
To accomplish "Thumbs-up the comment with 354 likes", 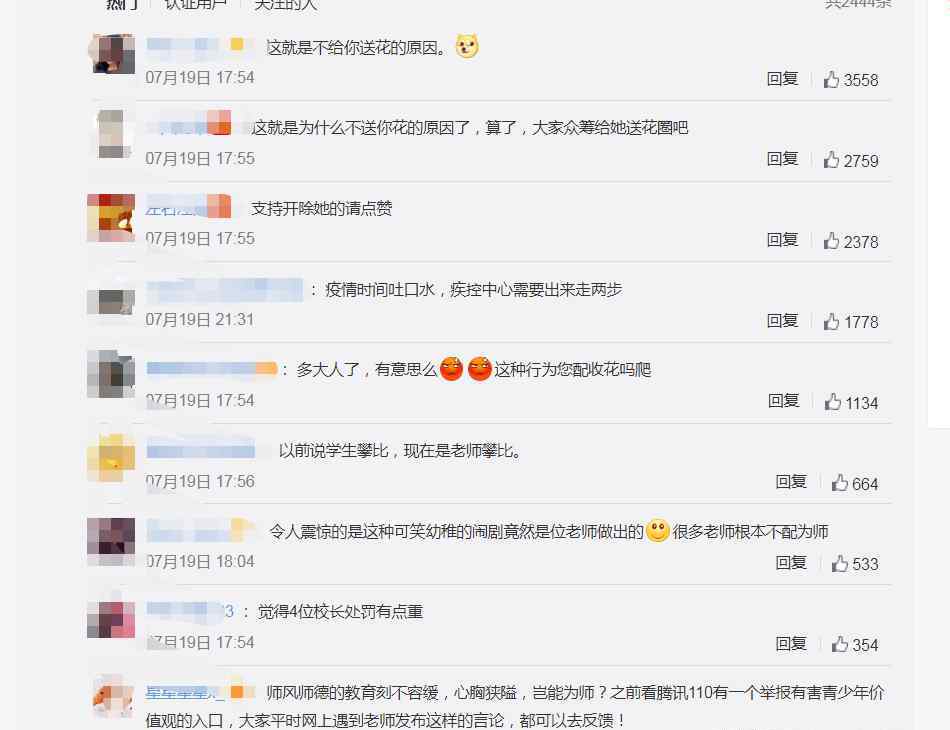I will [x=840, y=644].
